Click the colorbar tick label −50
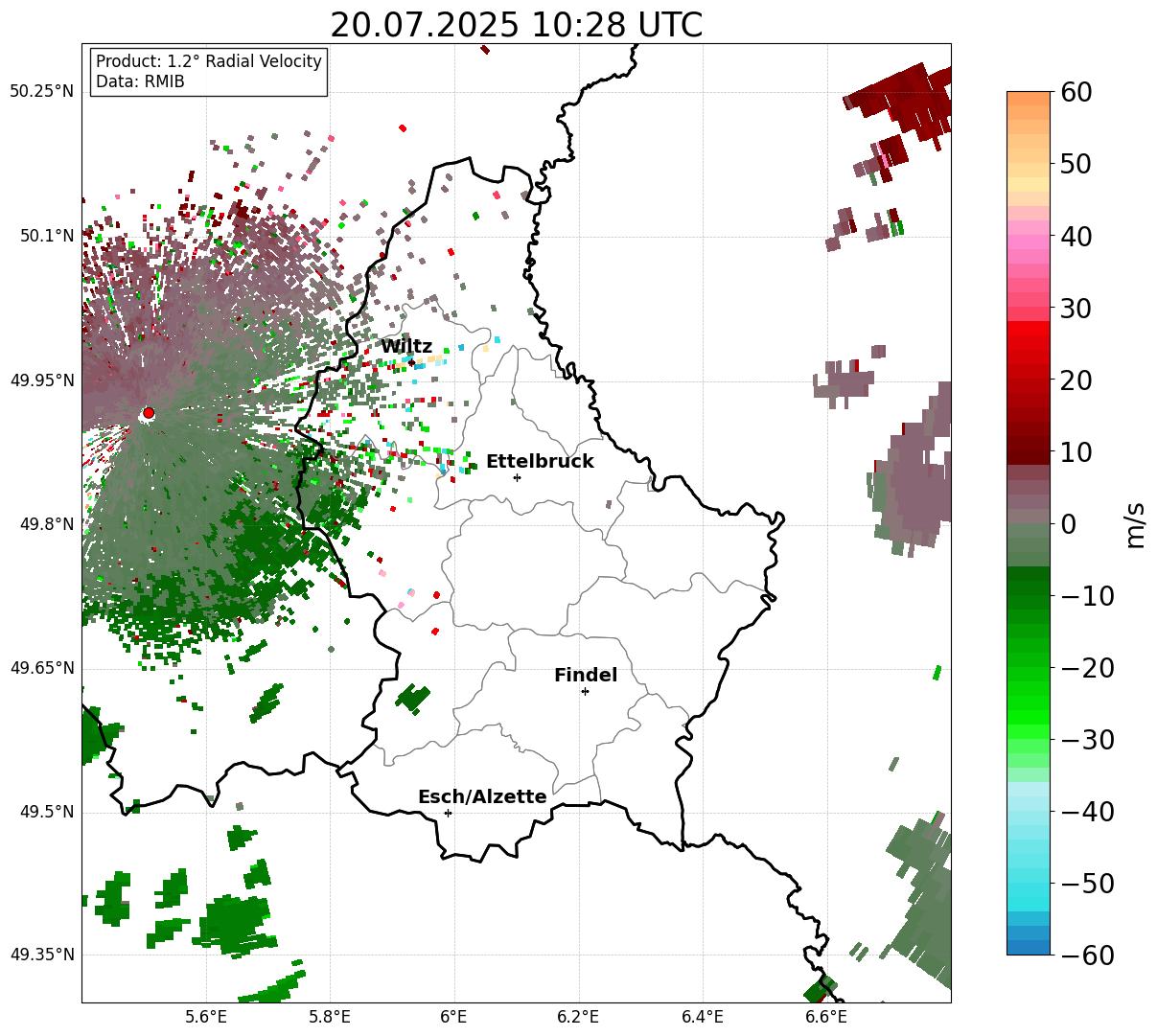This screenshot has width=1157, height=1036. pos(1088,883)
